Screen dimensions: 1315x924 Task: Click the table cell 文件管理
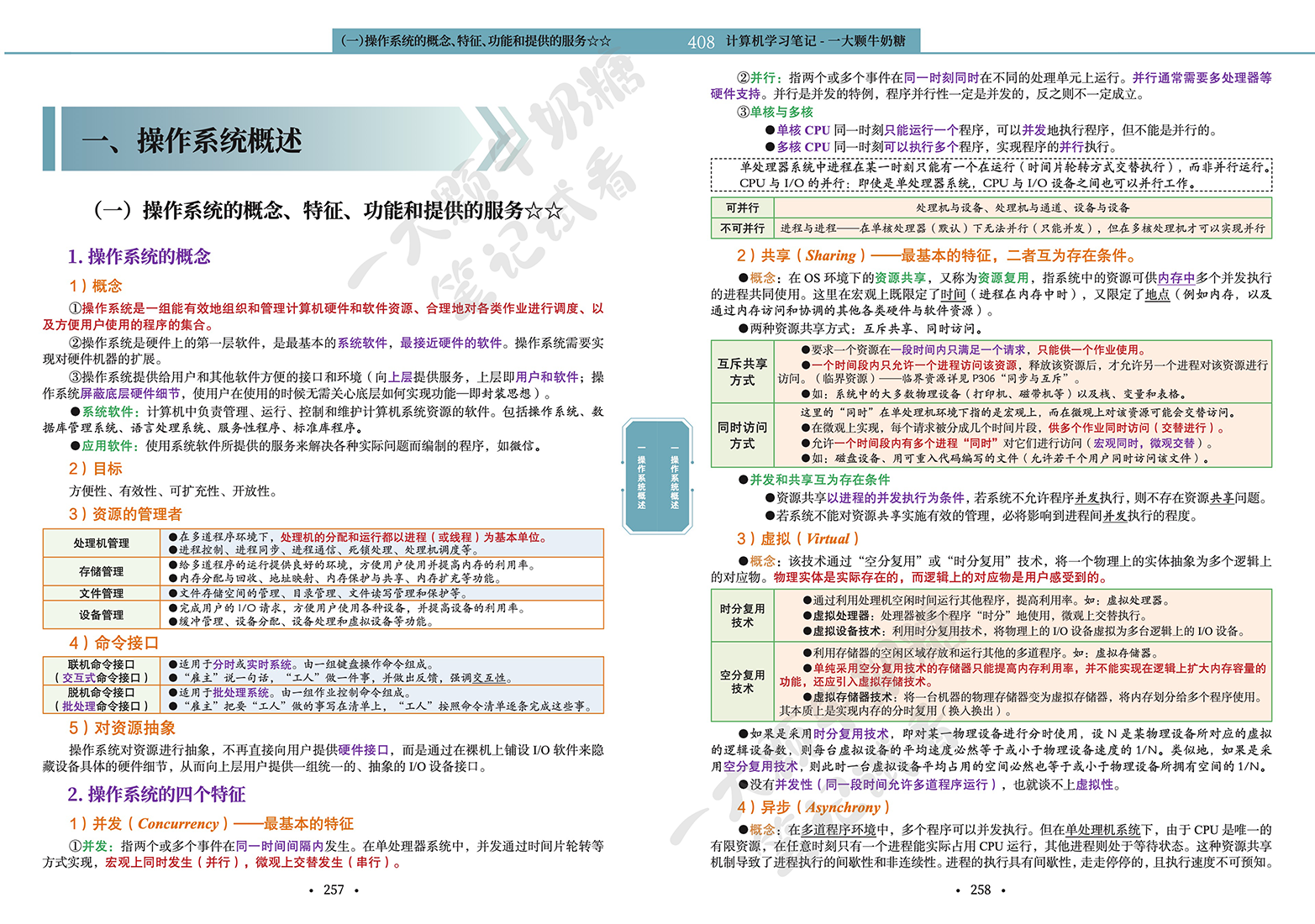pyautogui.click(x=102, y=593)
